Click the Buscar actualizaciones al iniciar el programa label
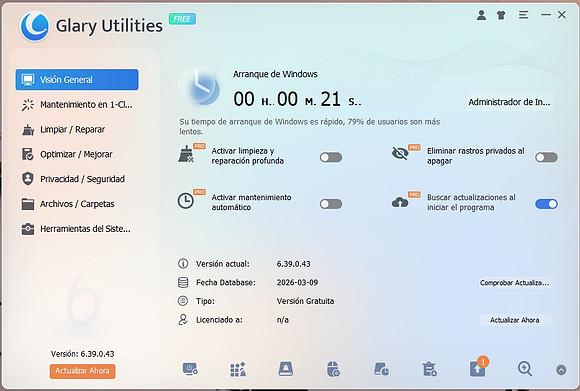Viewport: 580px width, 391px height. (x=471, y=202)
